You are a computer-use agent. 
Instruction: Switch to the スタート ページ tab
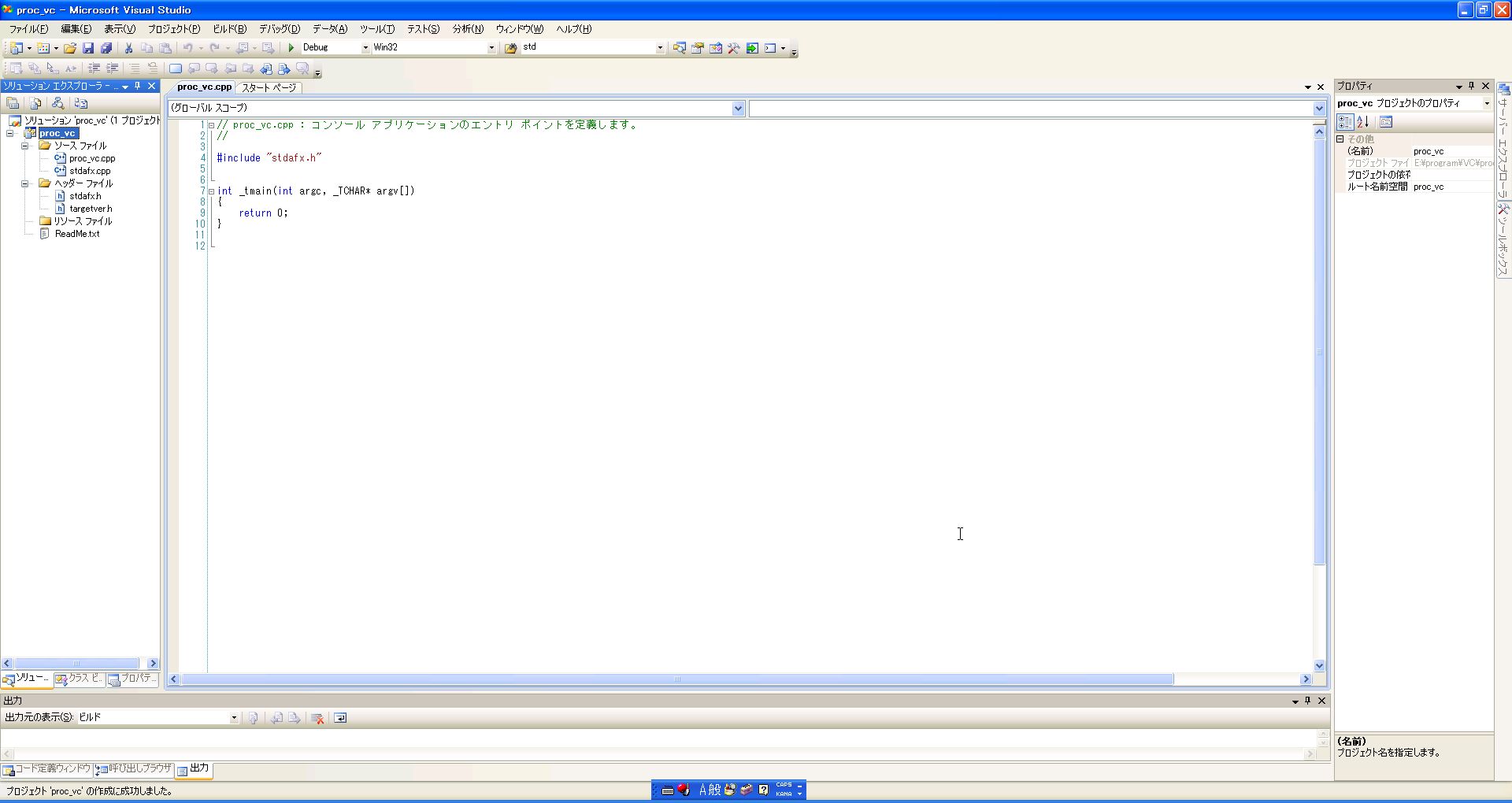(x=269, y=87)
